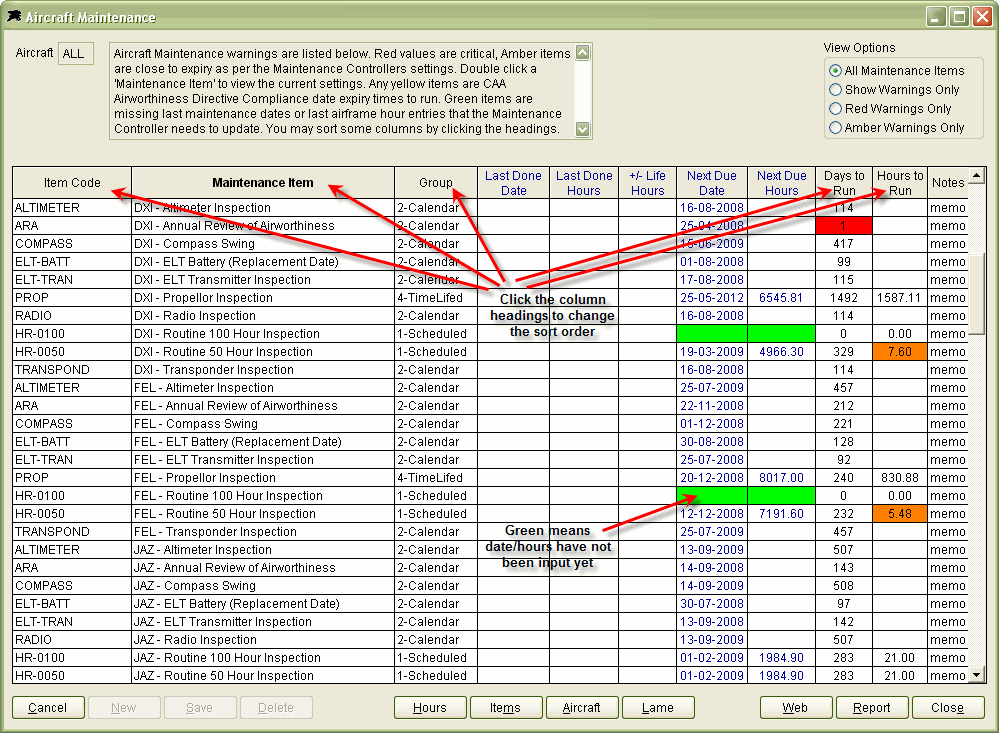Click green Next Due Hours cell for FEL HR-0100
The width and height of the screenshot is (999, 733).
click(x=781, y=496)
